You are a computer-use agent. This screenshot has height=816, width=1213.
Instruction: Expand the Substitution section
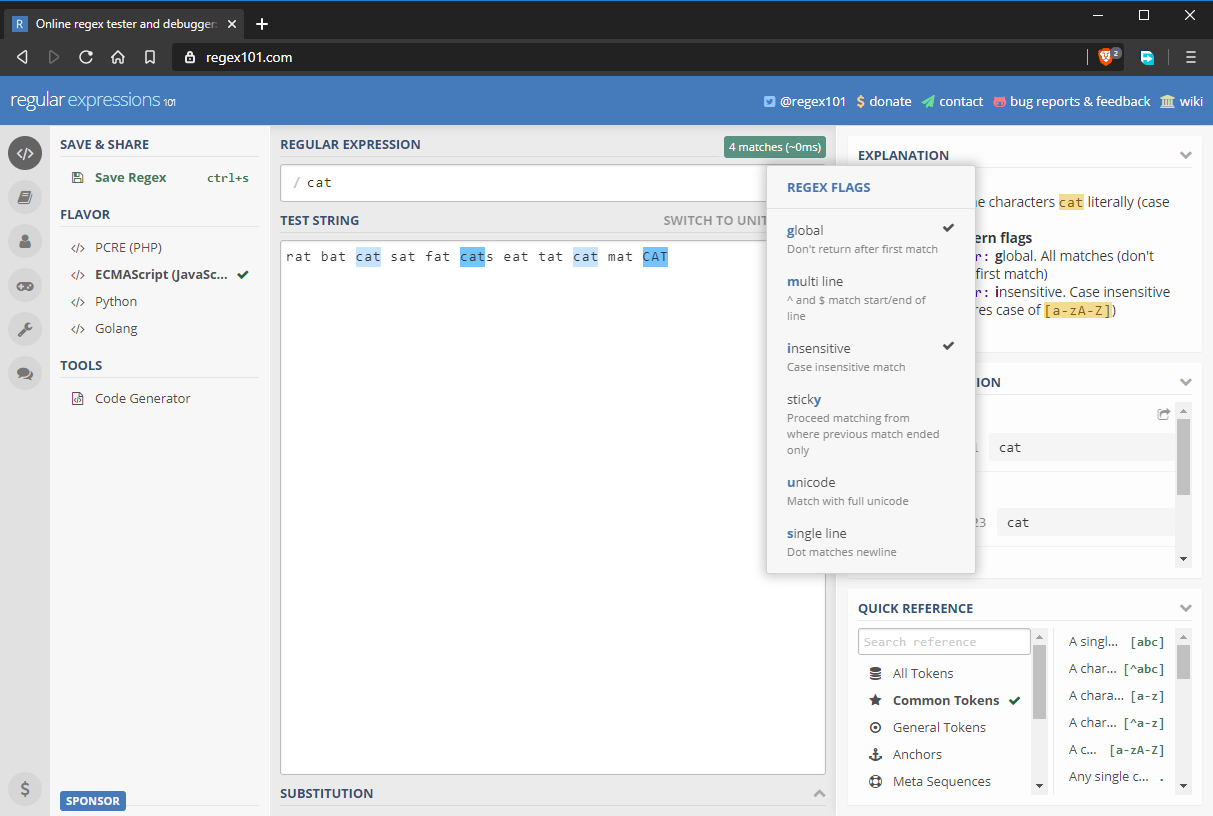(819, 793)
